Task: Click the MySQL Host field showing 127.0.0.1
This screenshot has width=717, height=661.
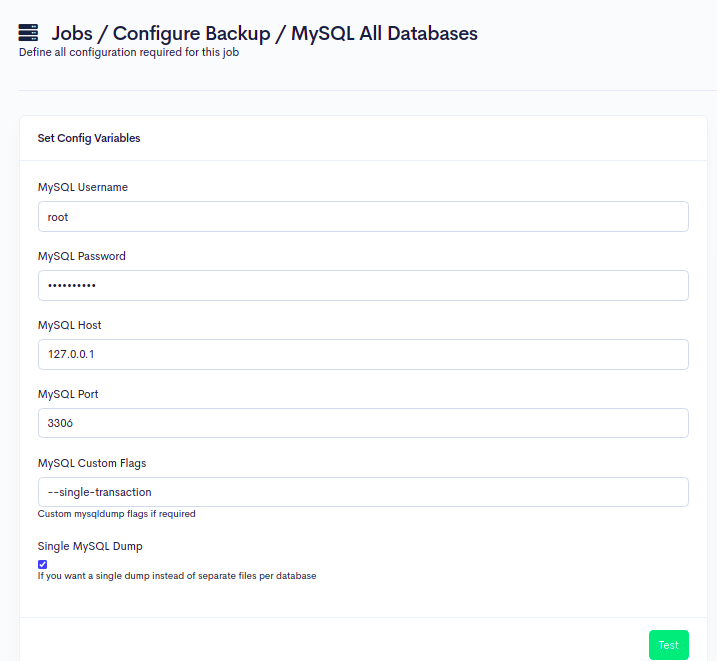Action: pyautogui.click(x=363, y=354)
